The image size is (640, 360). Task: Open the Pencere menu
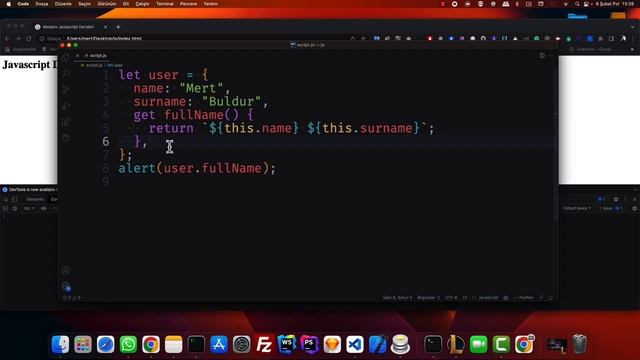click(x=188, y=4)
